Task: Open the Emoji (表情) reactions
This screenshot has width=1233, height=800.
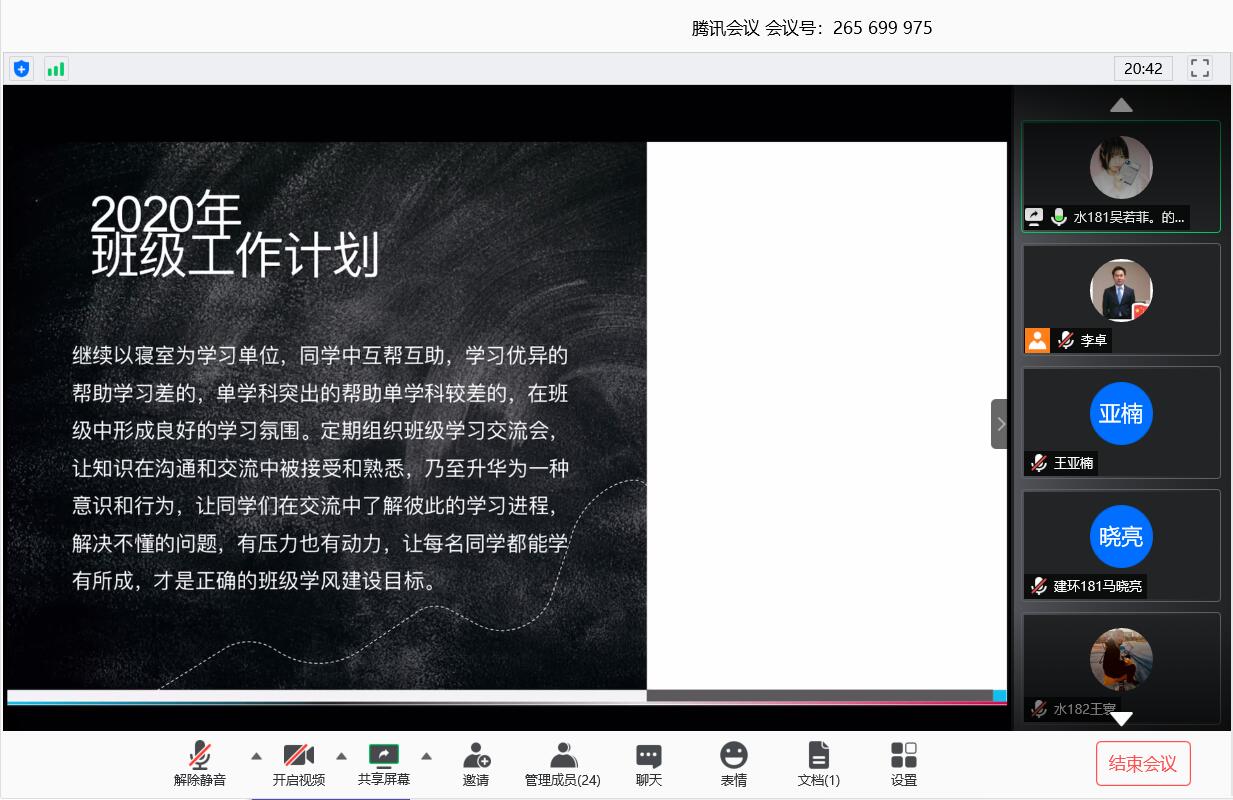Action: [x=734, y=764]
